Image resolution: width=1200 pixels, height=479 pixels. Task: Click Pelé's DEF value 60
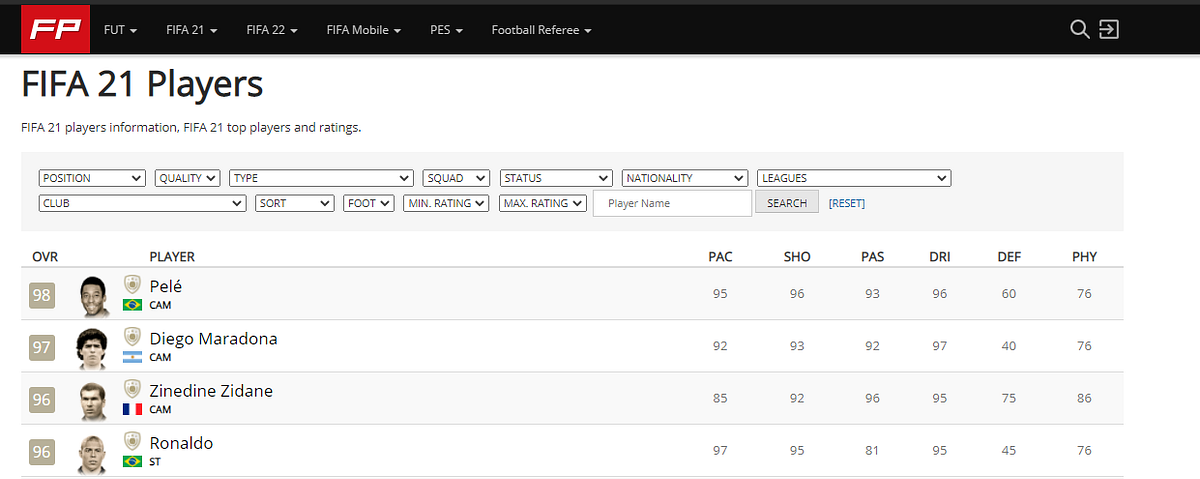point(1009,294)
